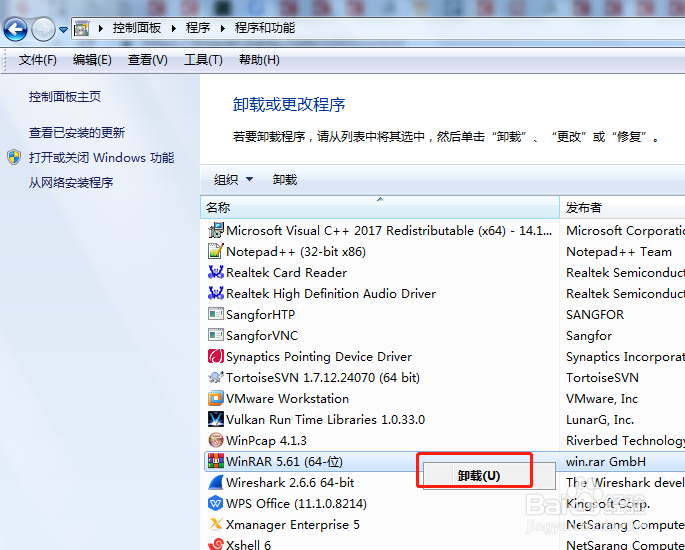Click the Control Panel address bar icon
This screenshot has width=685, height=550.
click(82, 29)
